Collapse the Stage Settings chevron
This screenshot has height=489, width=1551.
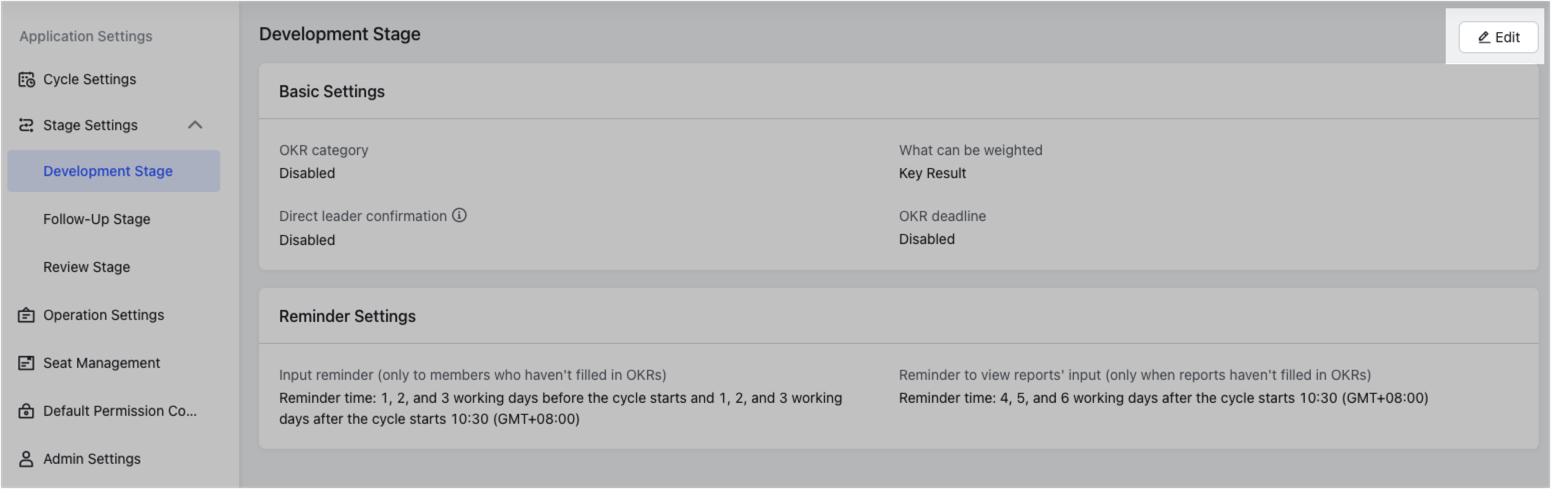pos(195,125)
